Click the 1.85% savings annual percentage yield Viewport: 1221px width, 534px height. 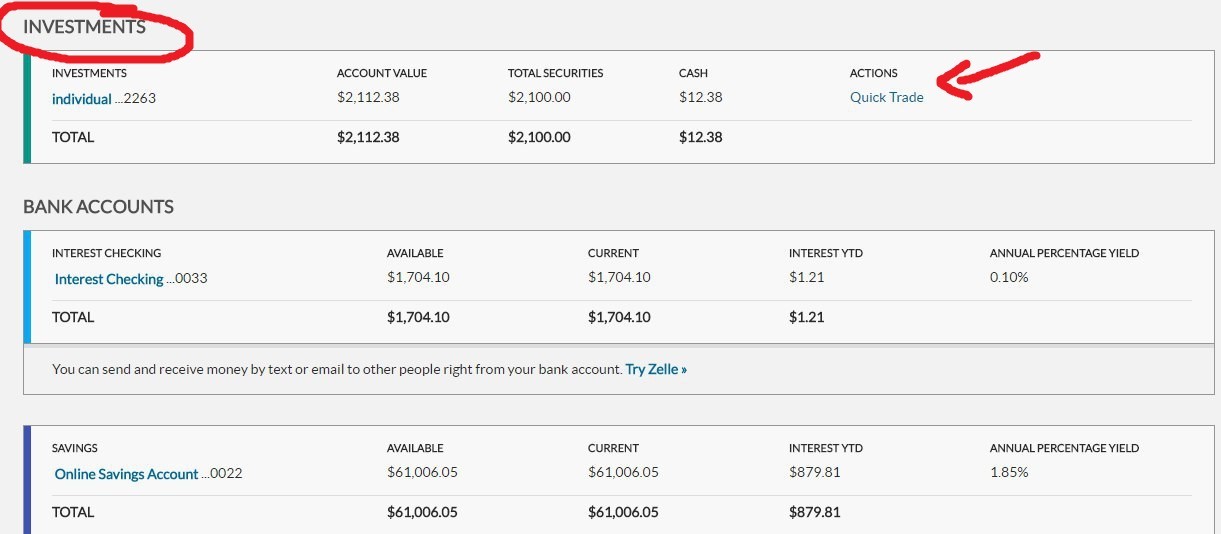coord(1009,472)
